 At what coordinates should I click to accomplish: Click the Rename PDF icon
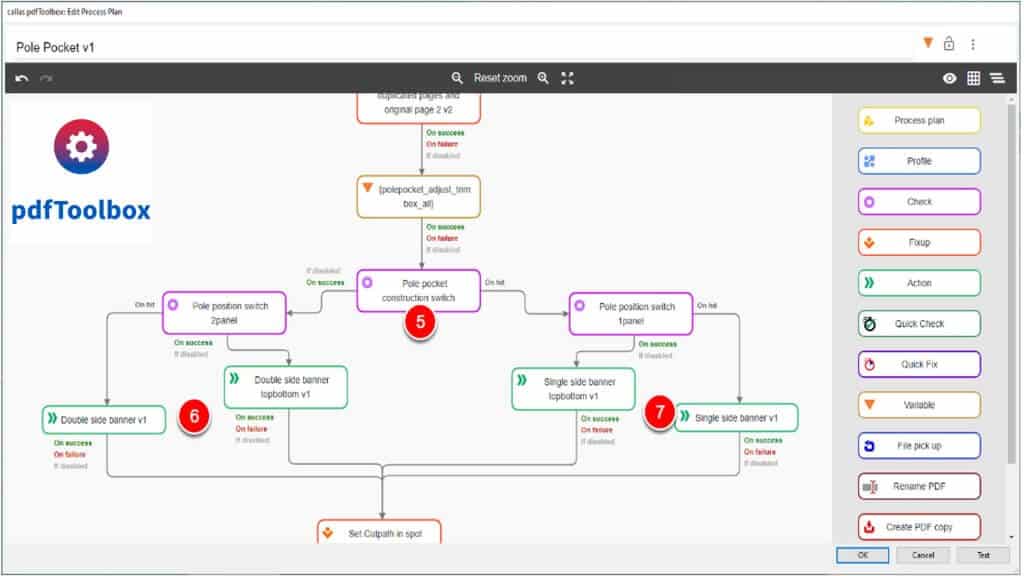coord(870,487)
